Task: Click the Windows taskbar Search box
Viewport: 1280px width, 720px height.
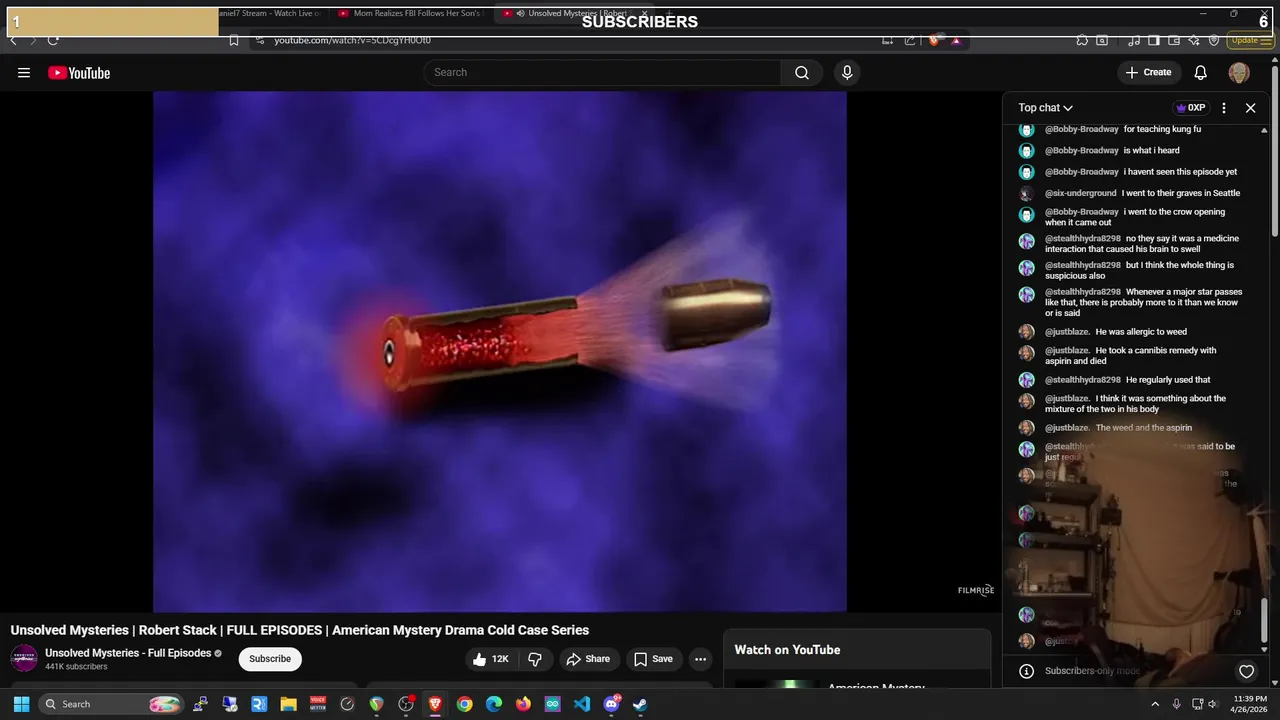Action: pyautogui.click(x=112, y=704)
